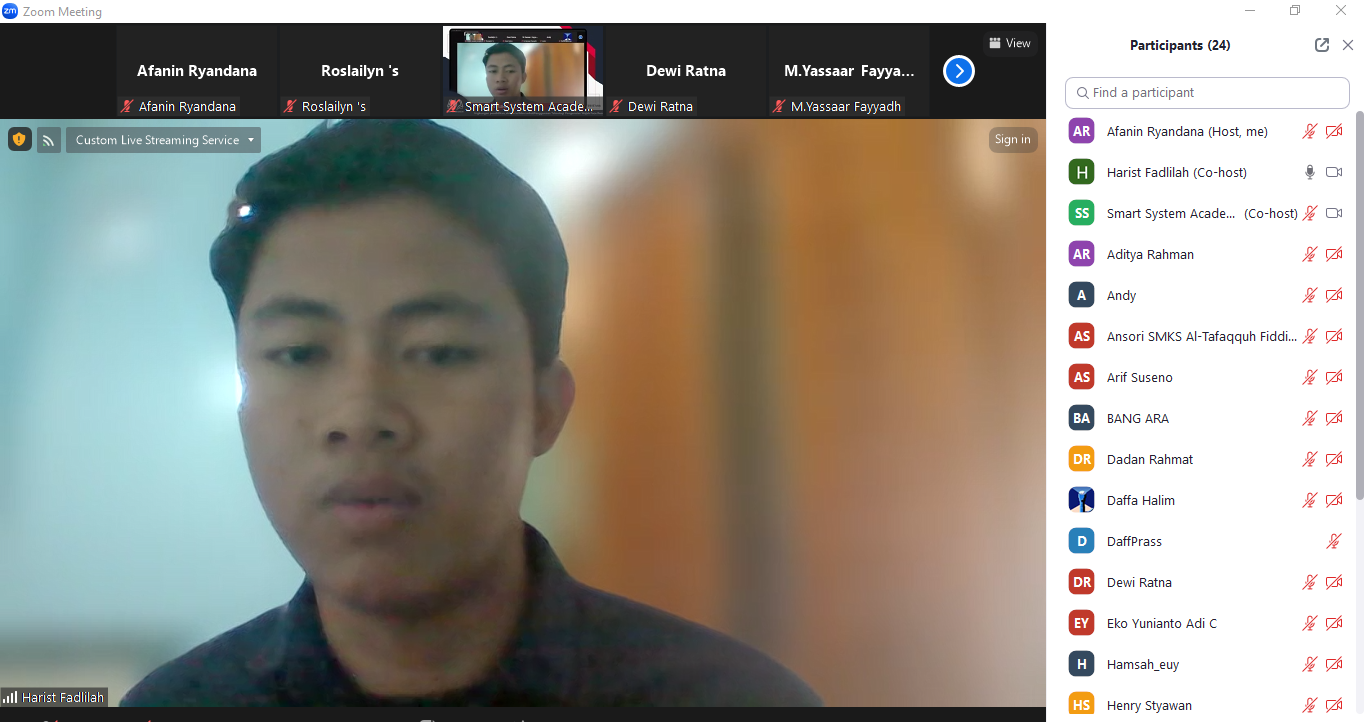Click Hamsah_euy H avatar
Image resolution: width=1365 pixels, height=722 pixels.
coord(1081,664)
